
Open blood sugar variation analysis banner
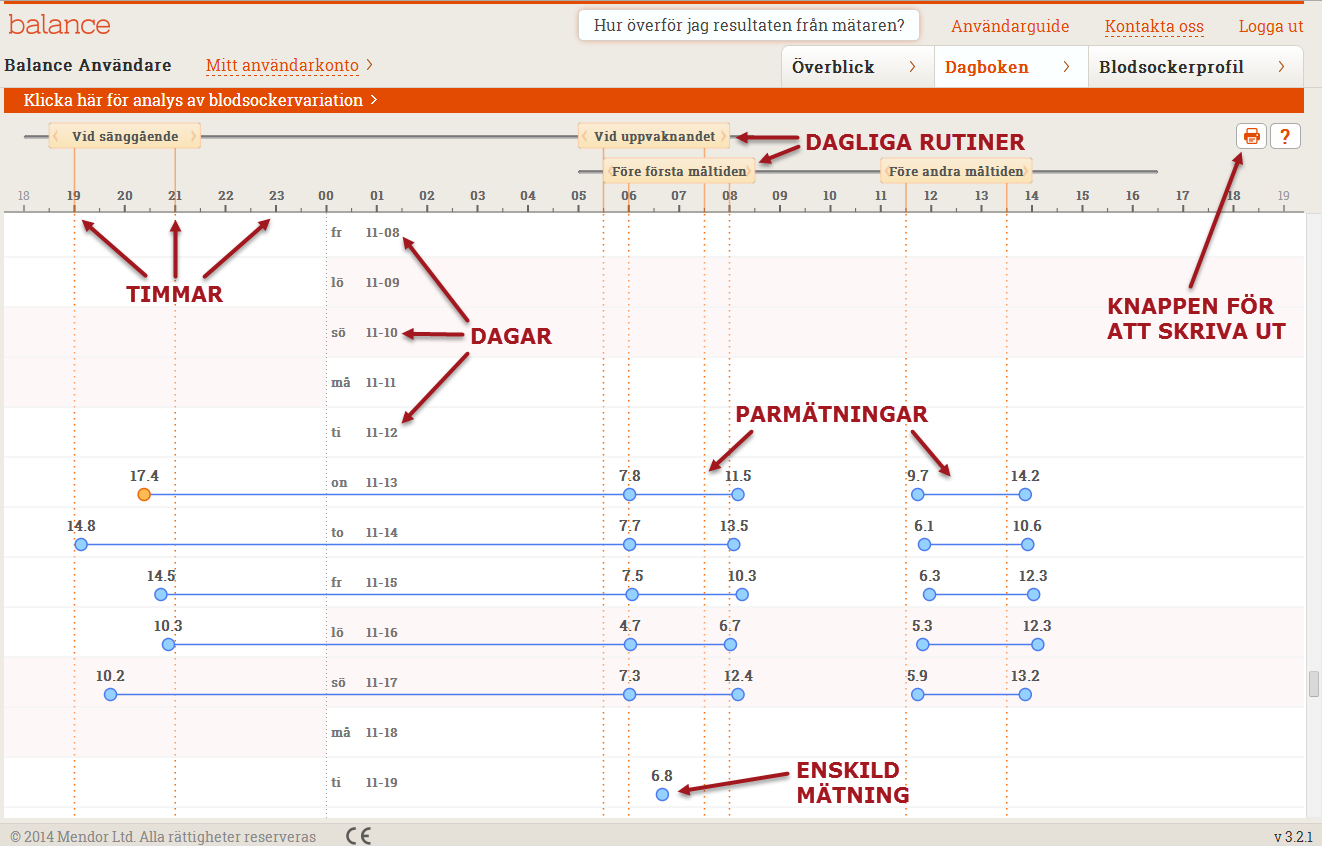click(x=652, y=100)
